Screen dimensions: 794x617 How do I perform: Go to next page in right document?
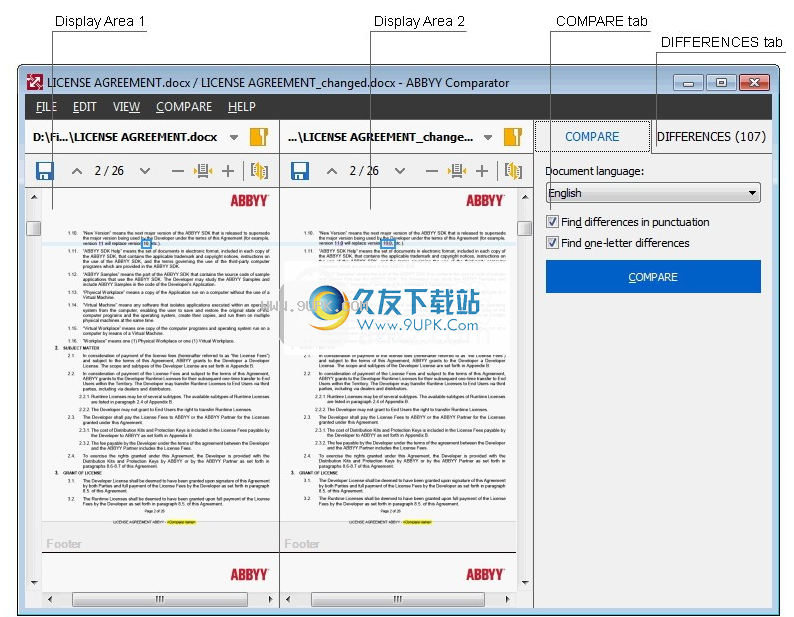(400, 171)
